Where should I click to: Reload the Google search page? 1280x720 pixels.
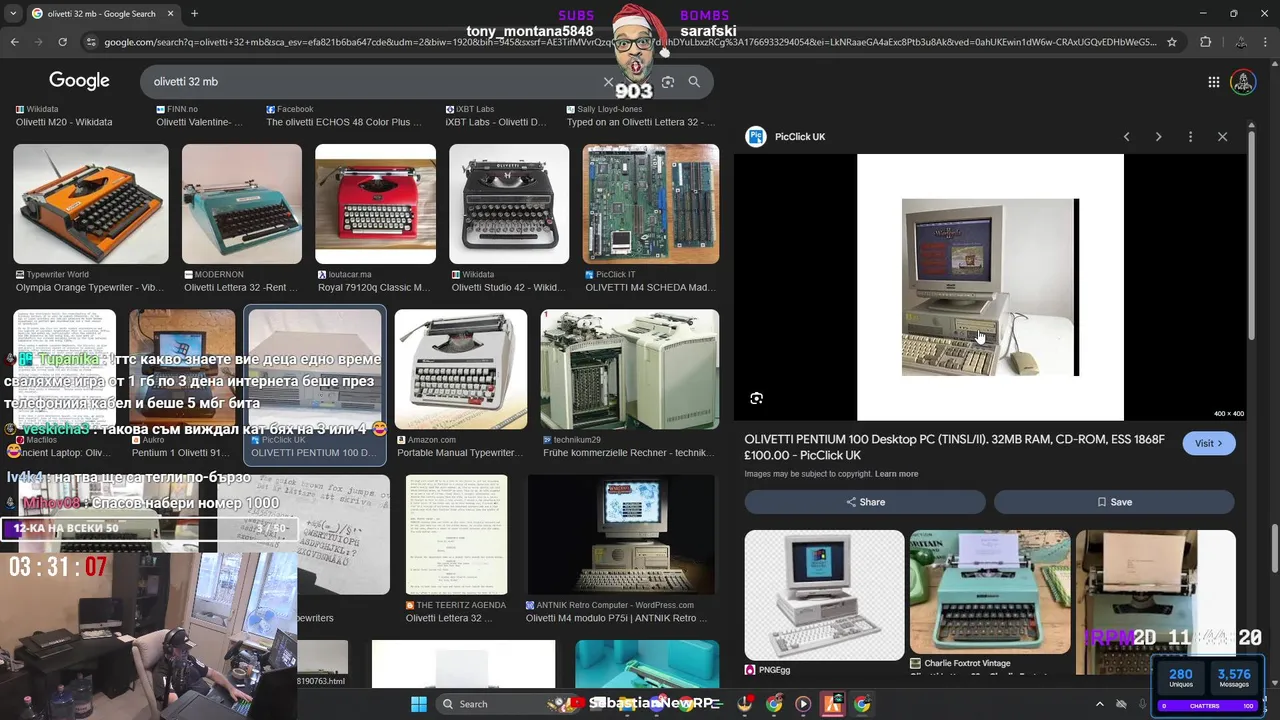pos(62,42)
